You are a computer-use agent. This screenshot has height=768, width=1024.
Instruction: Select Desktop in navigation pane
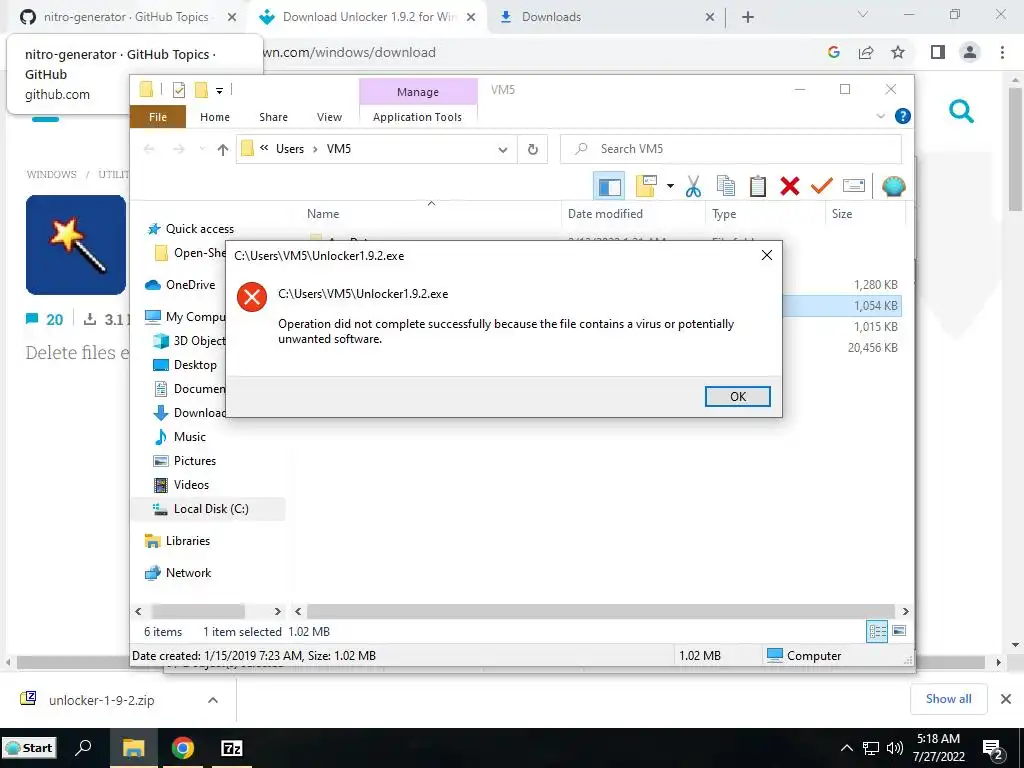click(x=195, y=365)
